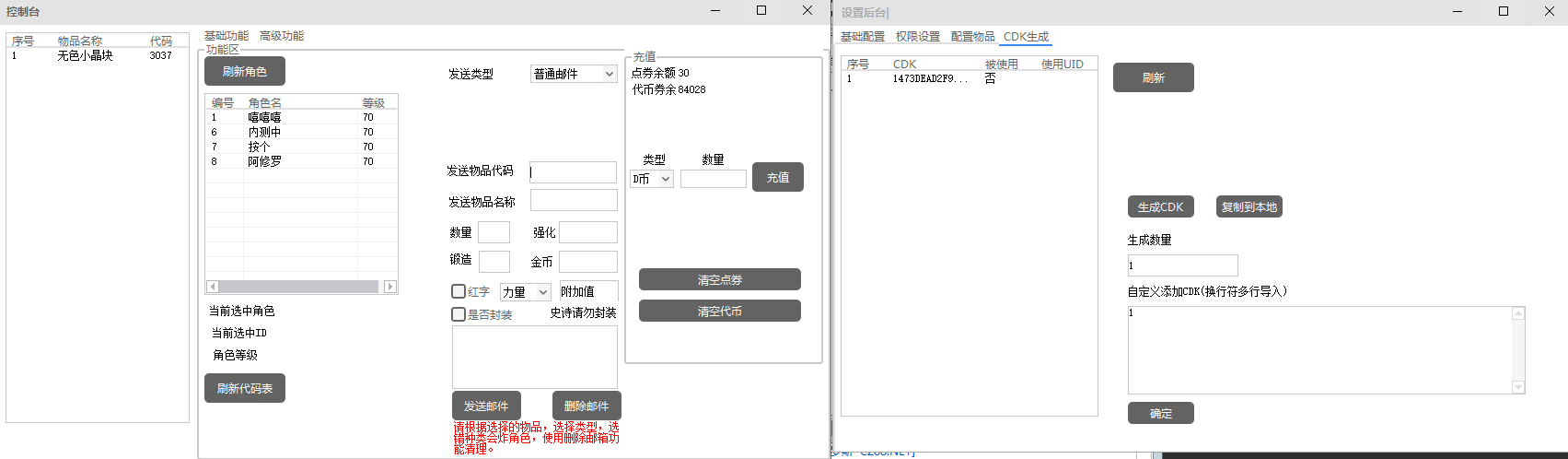Click the 复制到本地 button

click(1249, 206)
